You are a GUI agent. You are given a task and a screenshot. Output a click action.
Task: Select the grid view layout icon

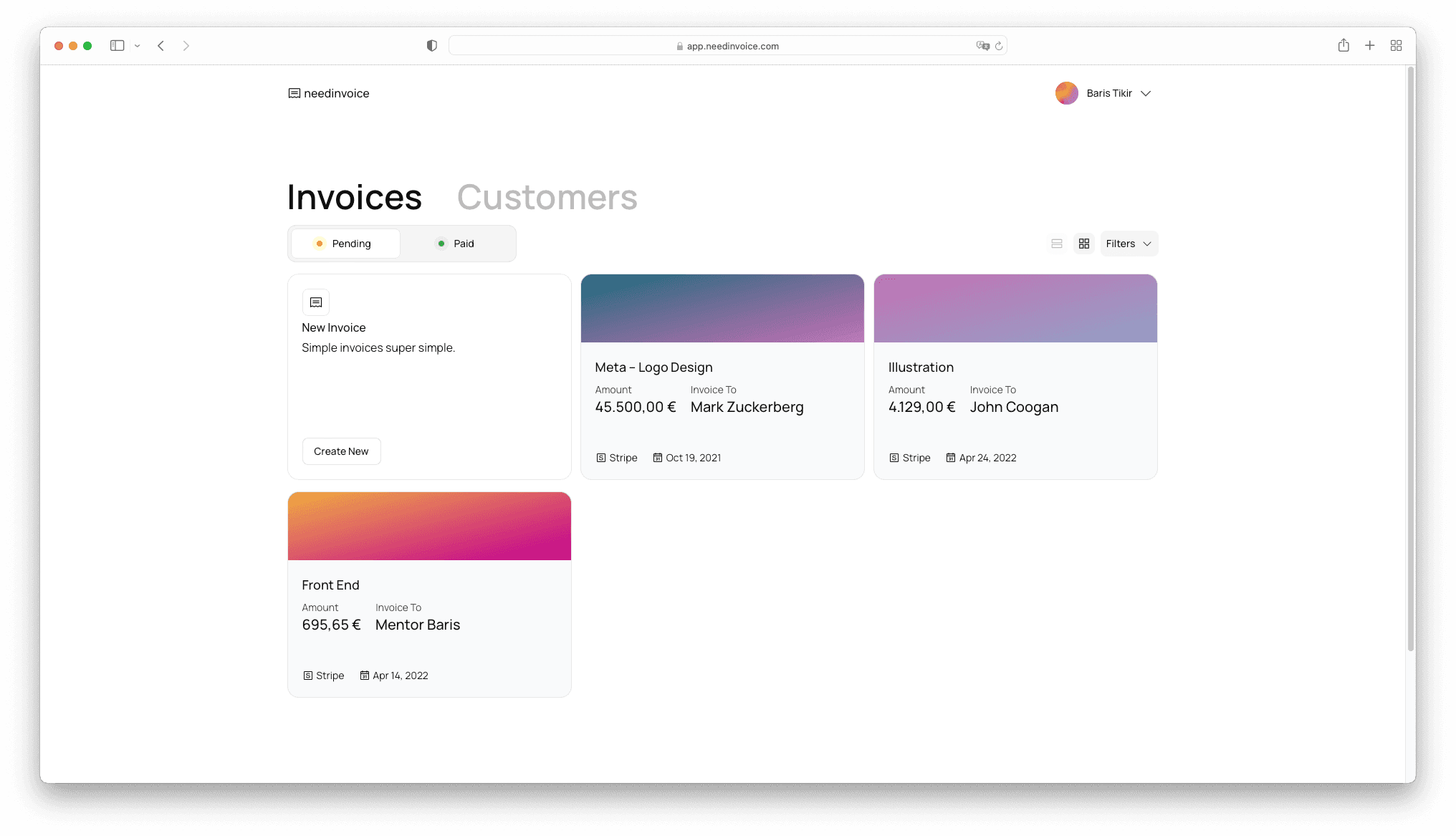1084,244
